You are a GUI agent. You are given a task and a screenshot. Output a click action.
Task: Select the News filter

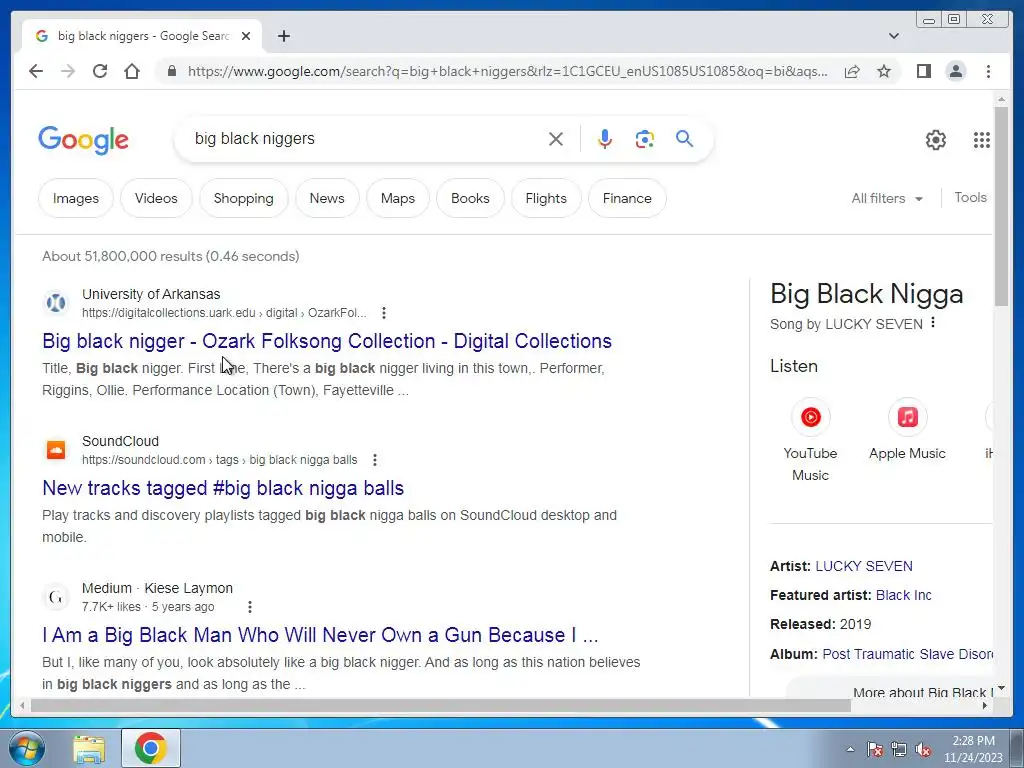click(327, 199)
